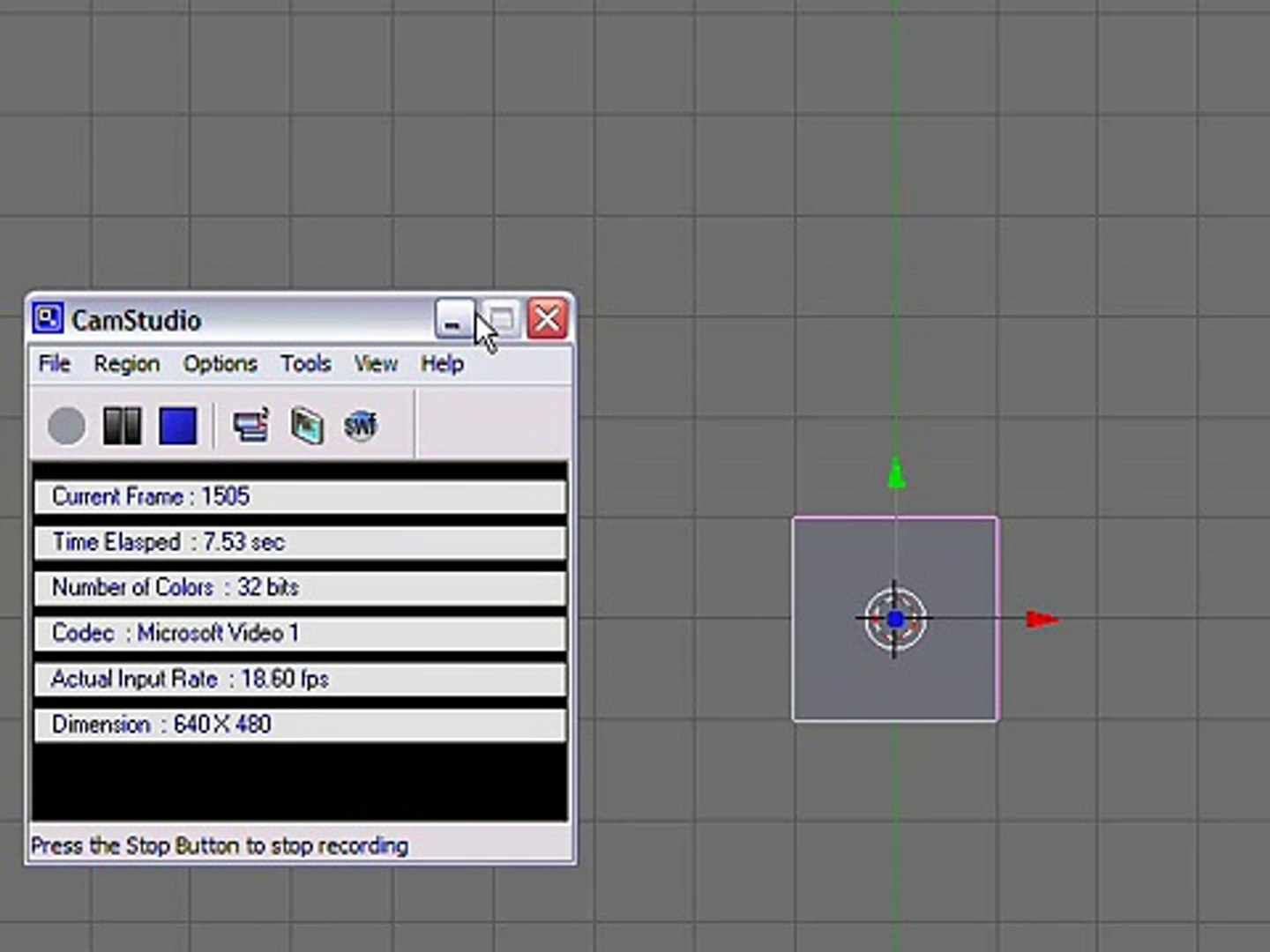The image size is (1270, 952).
Task: Open the Region menu
Action: coord(127,363)
